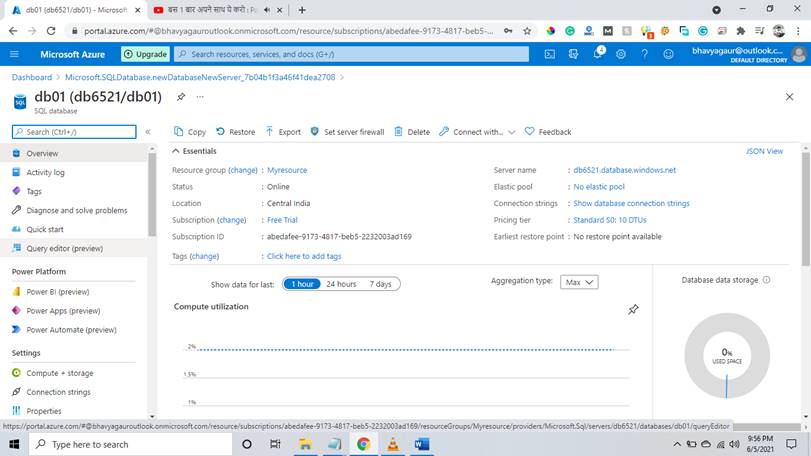Image resolution: width=811 pixels, height=456 pixels.
Task: Restore the database
Action: pos(235,132)
